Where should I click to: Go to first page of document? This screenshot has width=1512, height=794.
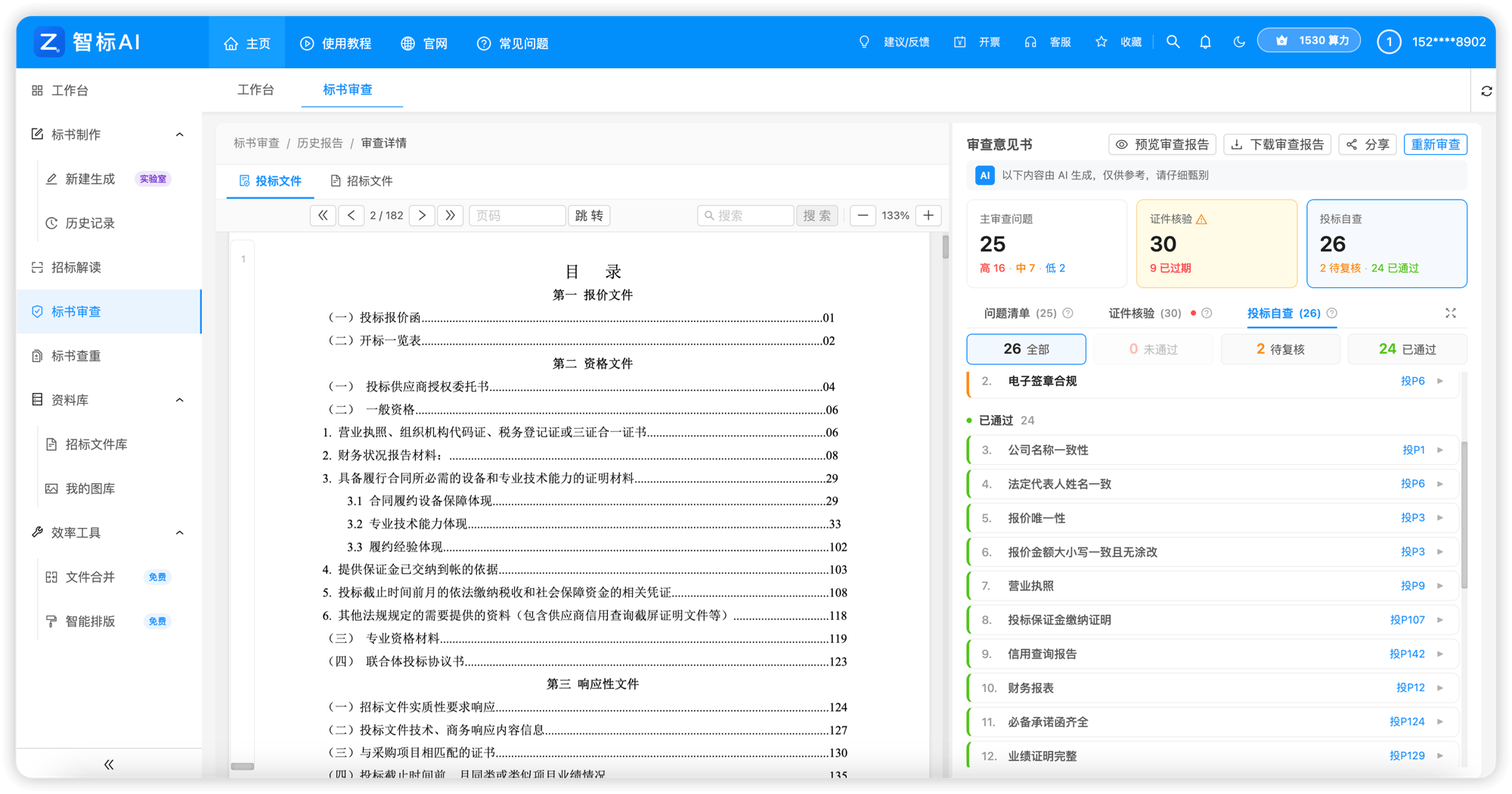coord(323,216)
